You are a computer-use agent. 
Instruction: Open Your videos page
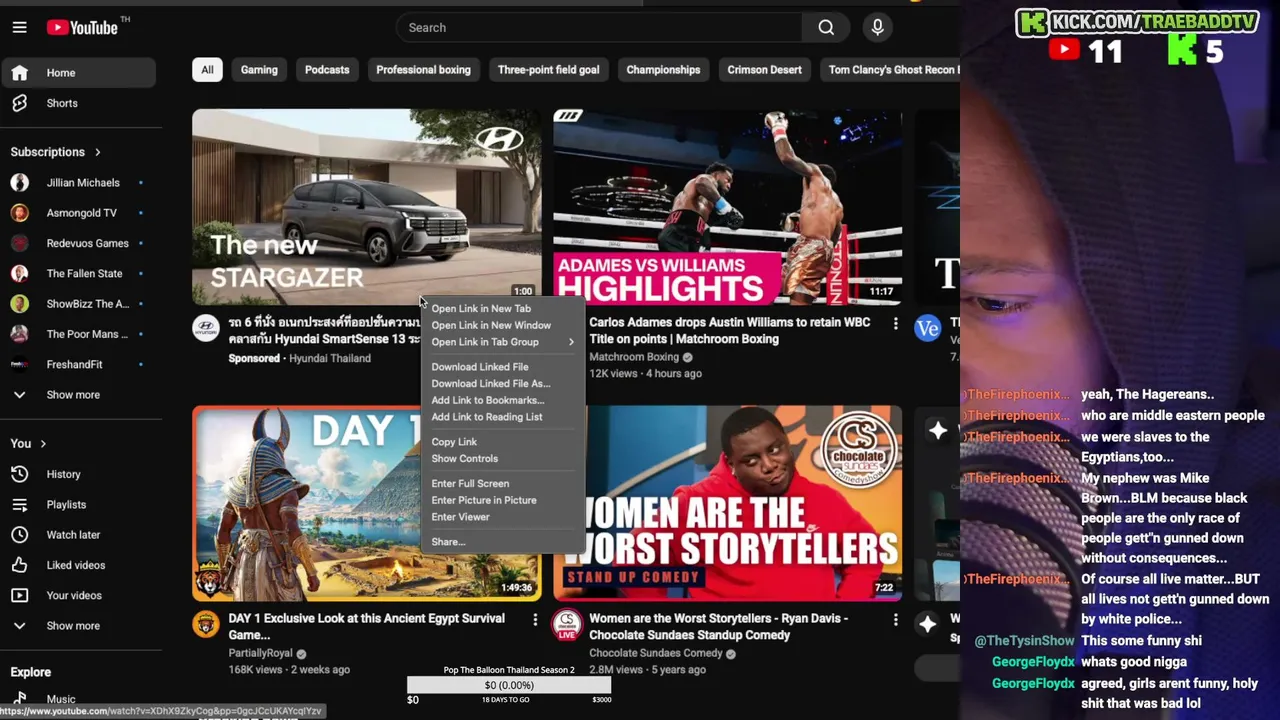coord(78,595)
